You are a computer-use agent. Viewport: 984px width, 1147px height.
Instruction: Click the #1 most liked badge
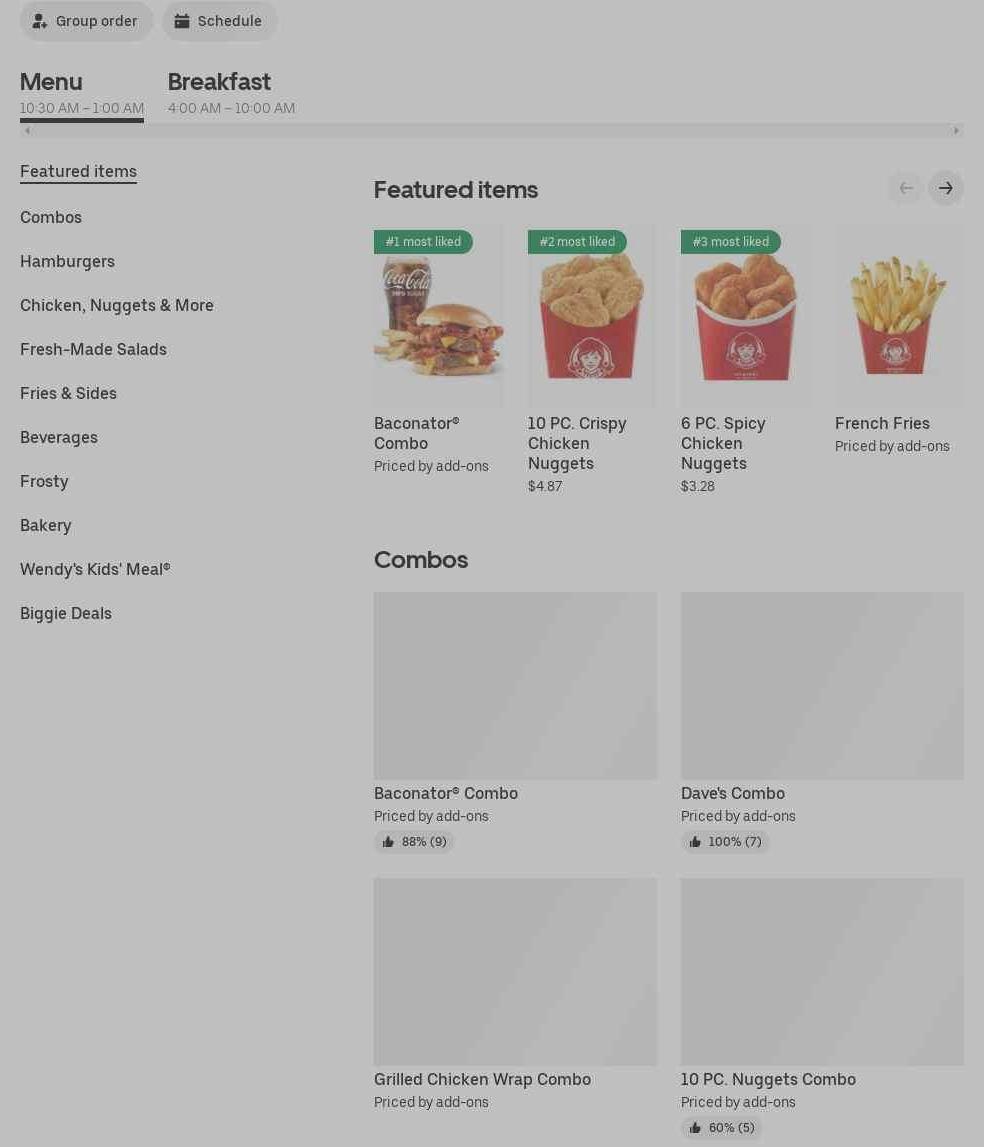click(423, 241)
